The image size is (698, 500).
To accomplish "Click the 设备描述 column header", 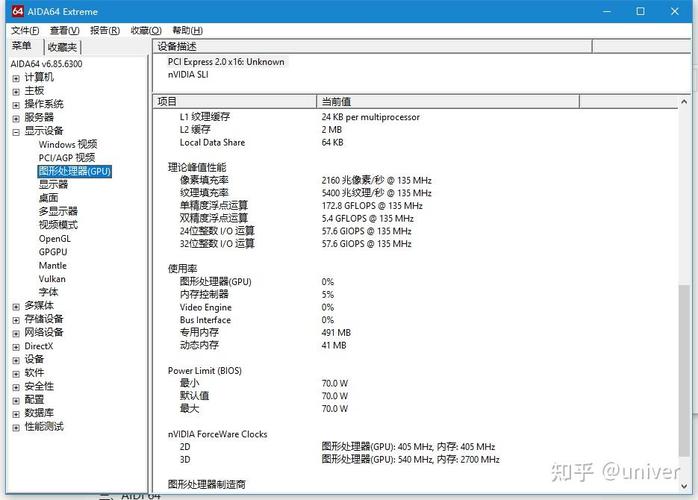I will [373, 46].
